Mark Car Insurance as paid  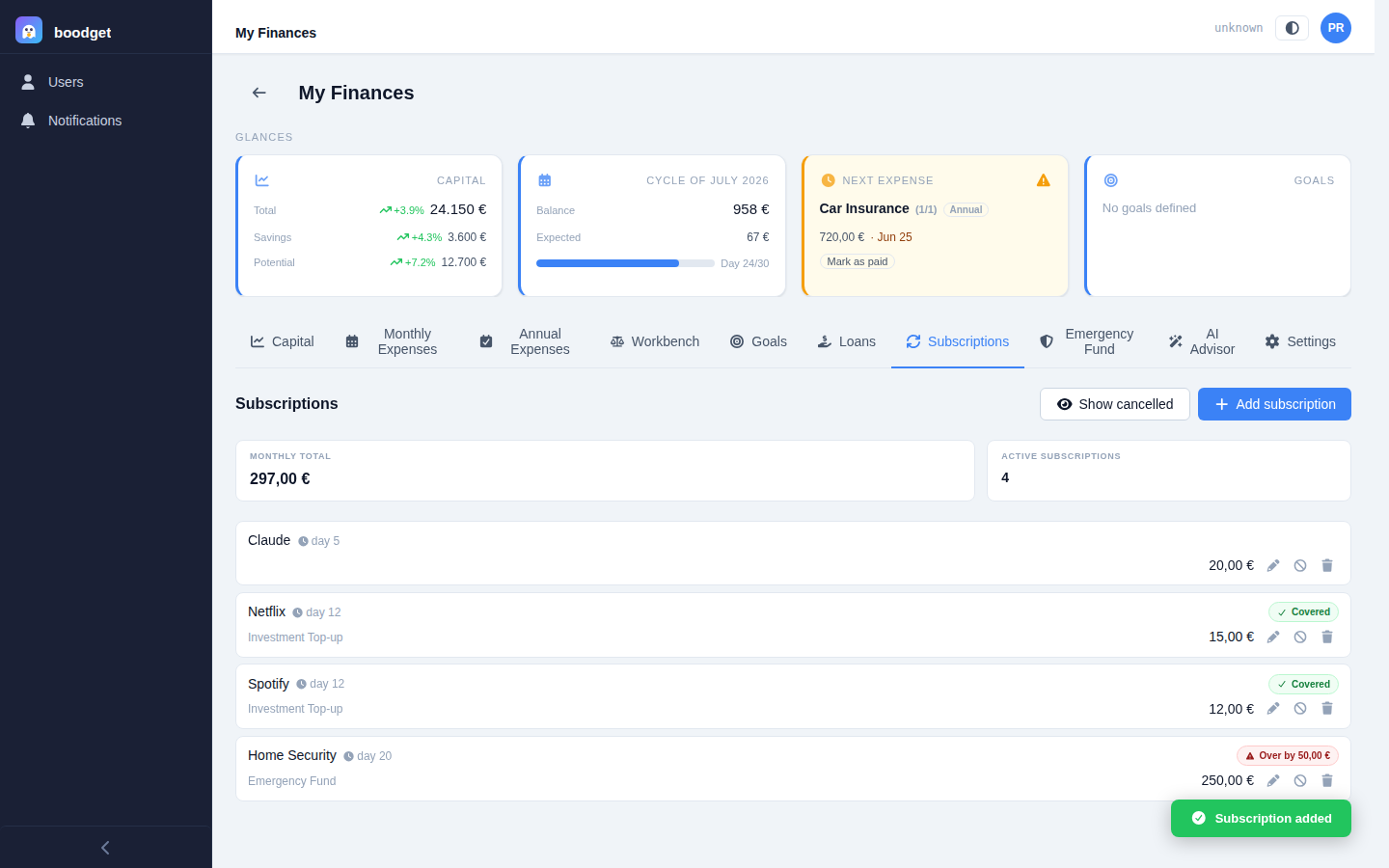(858, 261)
